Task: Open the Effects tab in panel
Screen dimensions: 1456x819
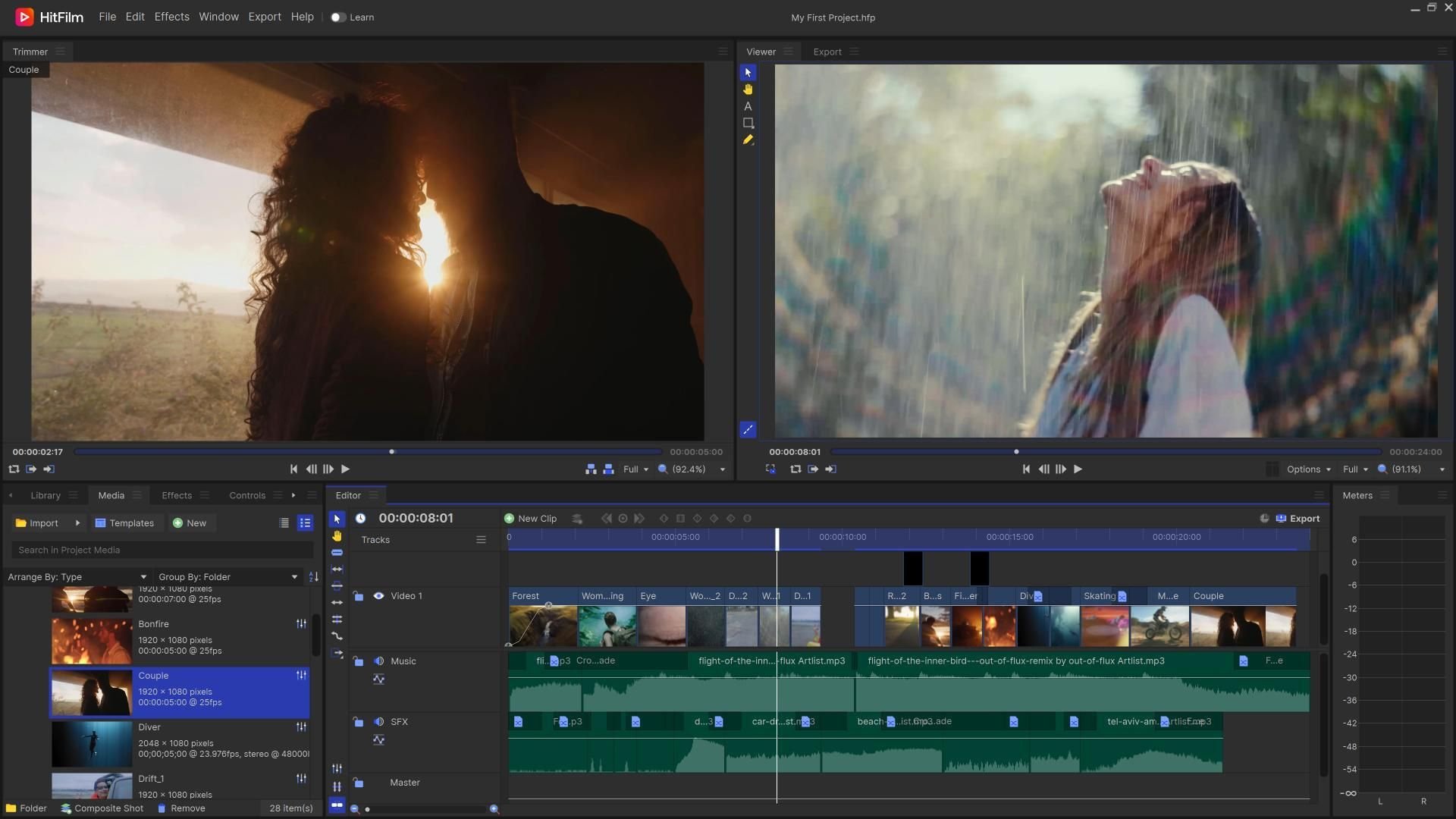Action: pyautogui.click(x=176, y=495)
